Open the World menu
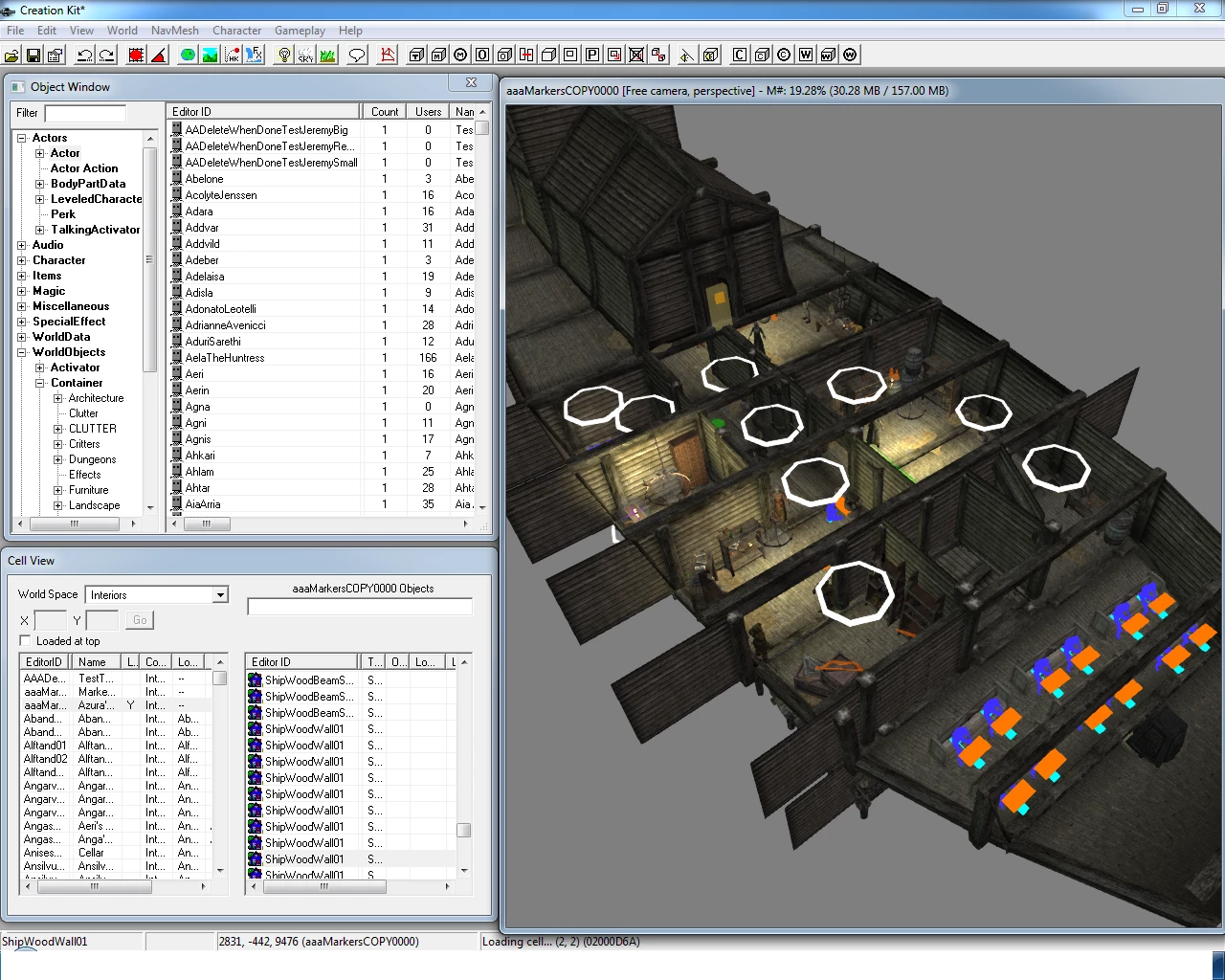This screenshot has height=980, width=1225. 122,31
